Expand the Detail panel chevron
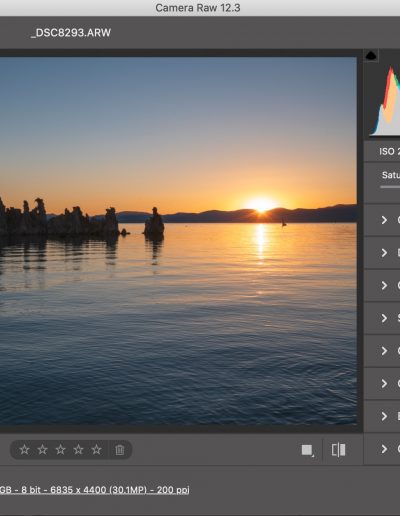The image size is (400, 516). 384,252
